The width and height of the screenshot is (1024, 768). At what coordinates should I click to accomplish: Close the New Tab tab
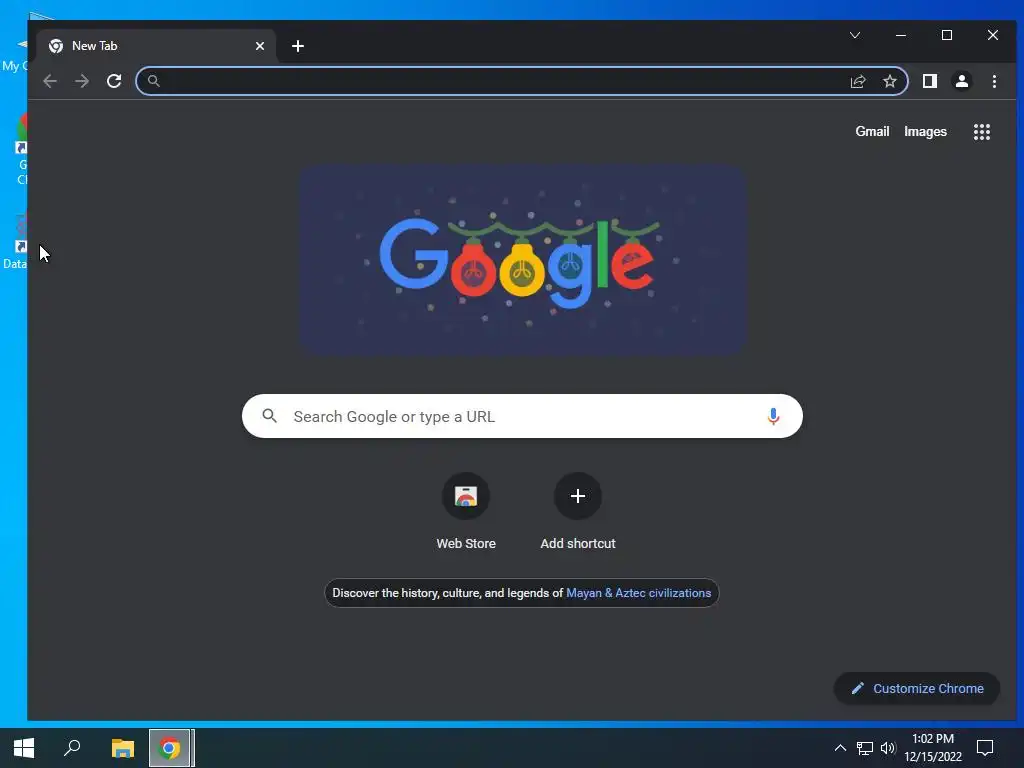(x=260, y=46)
